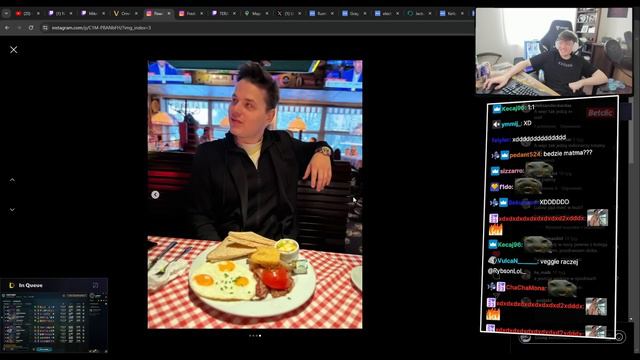Close the second Instagram tab

pos(202,13)
